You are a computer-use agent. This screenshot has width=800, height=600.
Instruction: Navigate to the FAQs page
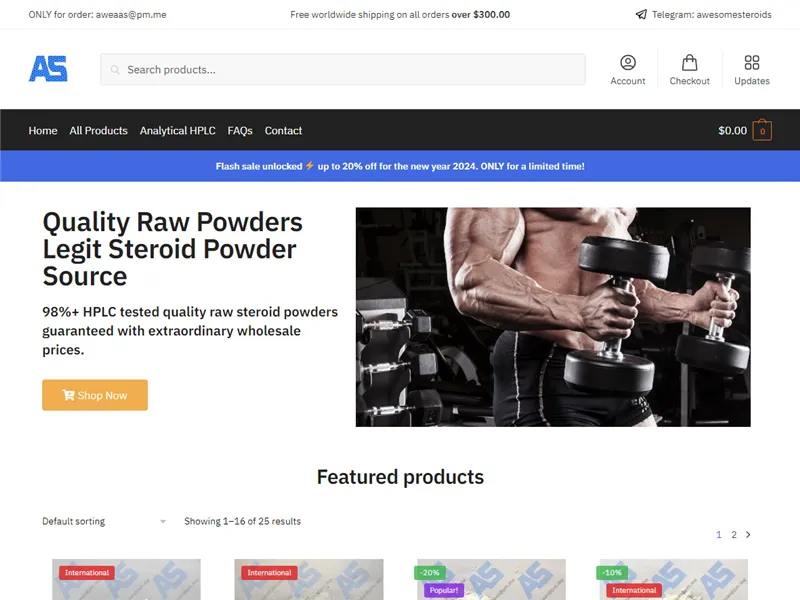click(240, 130)
